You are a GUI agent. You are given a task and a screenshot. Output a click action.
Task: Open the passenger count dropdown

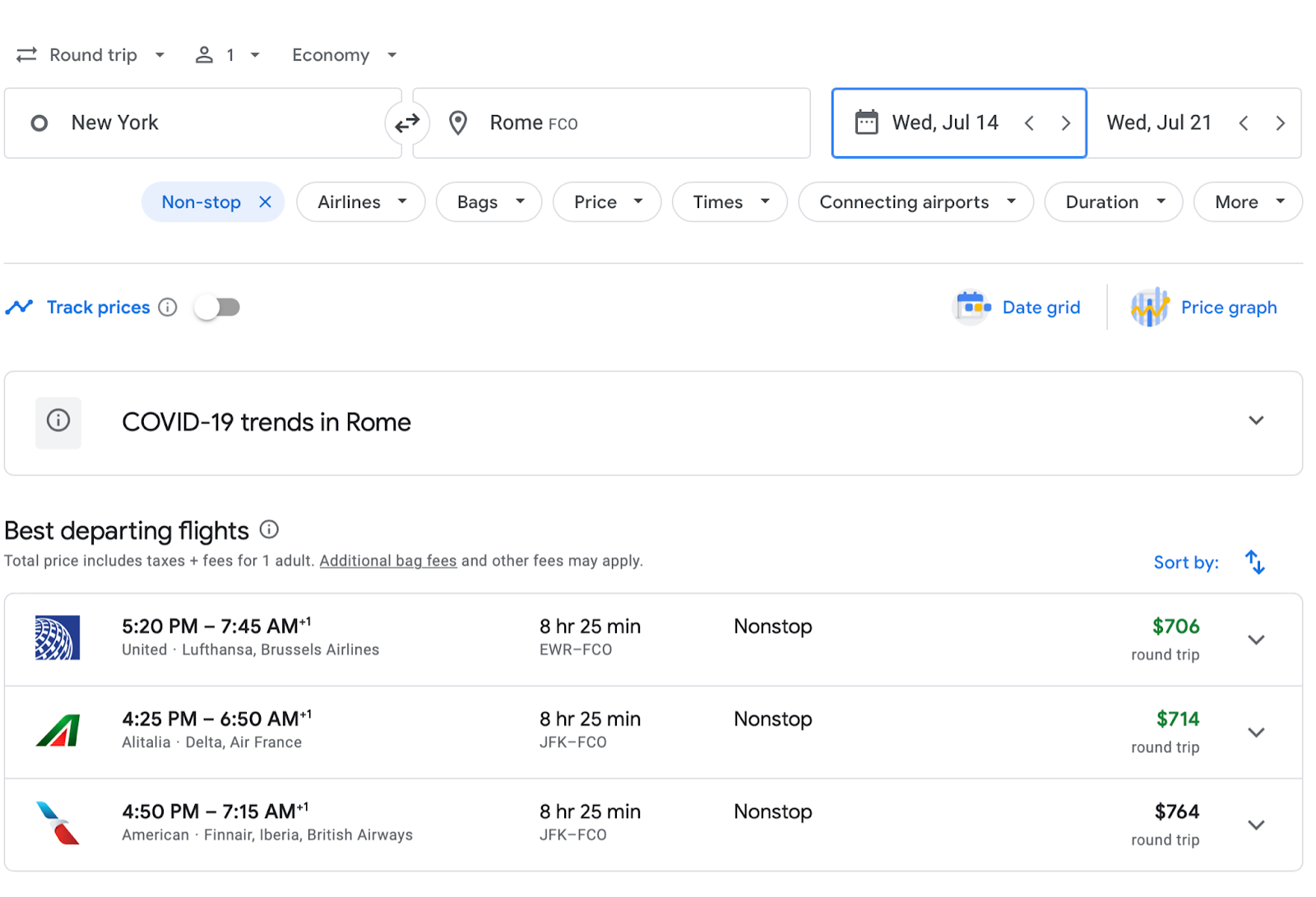pyautogui.click(x=227, y=55)
